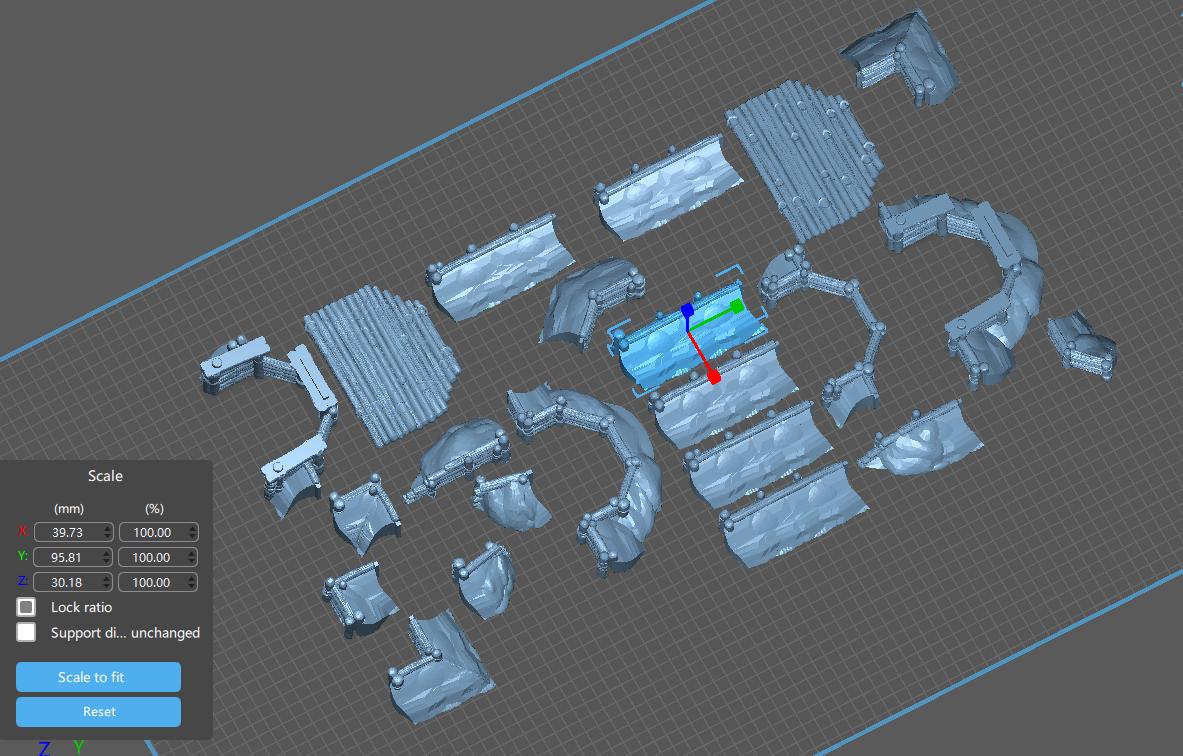The image size is (1183, 756).
Task: Click the Z size field showing 30.18
Action: click(x=66, y=582)
